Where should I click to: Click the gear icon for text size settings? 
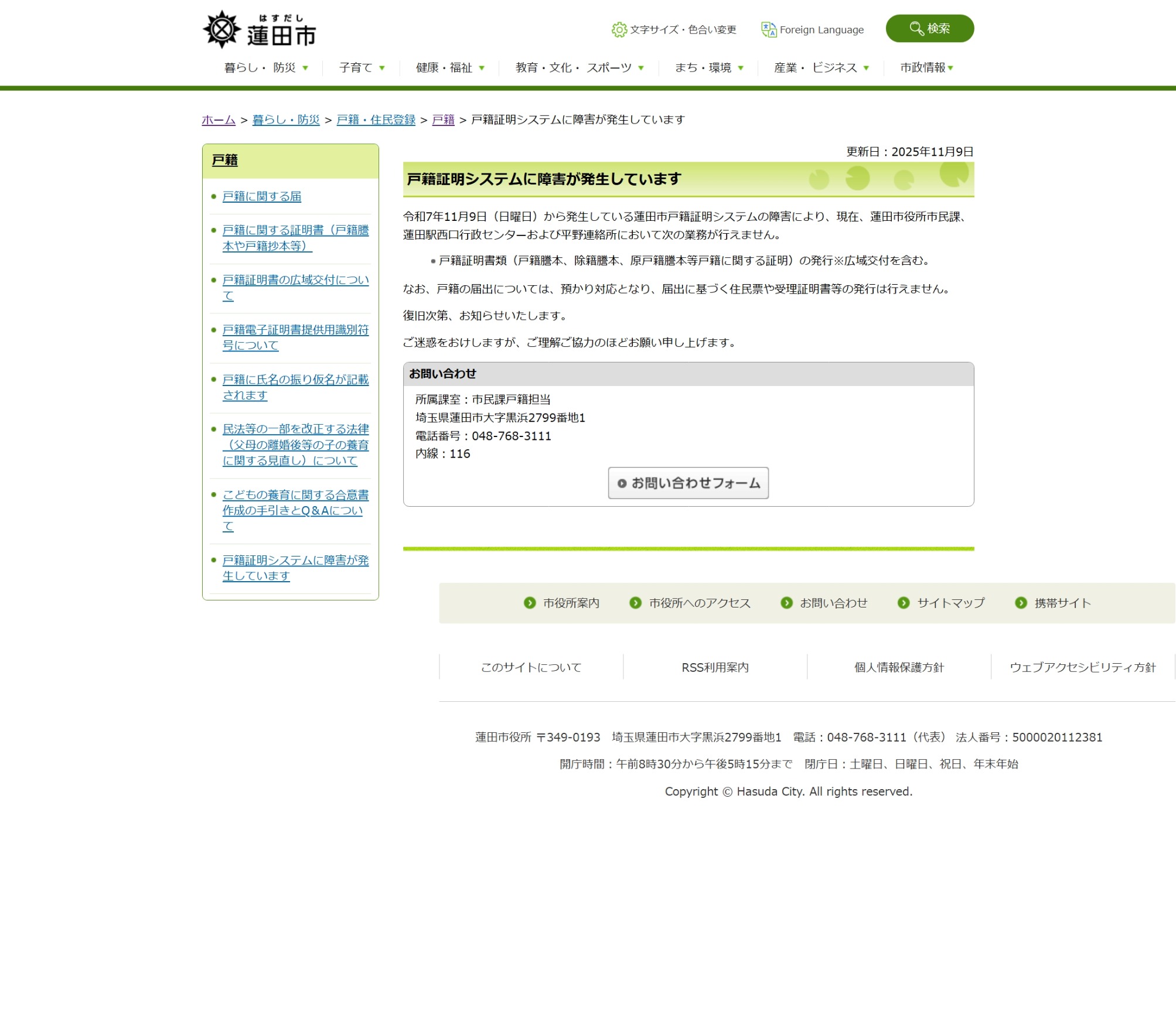coord(619,30)
